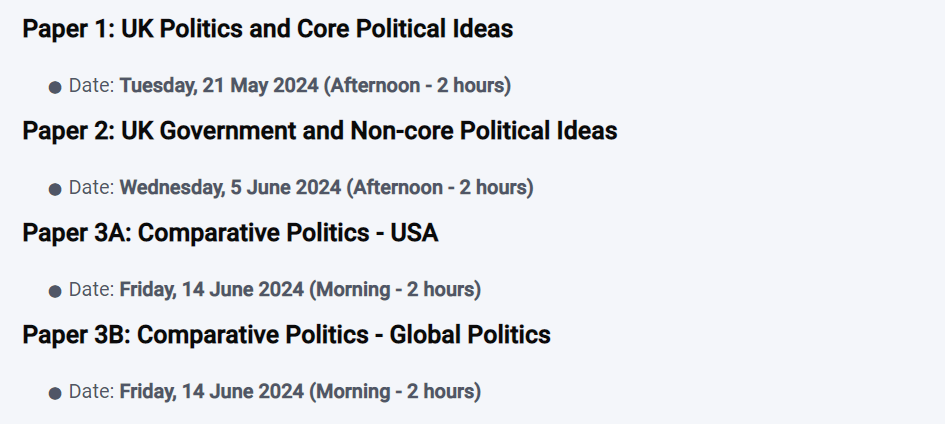Click the bullet point under Paper 2

click(x=55, y=190)
